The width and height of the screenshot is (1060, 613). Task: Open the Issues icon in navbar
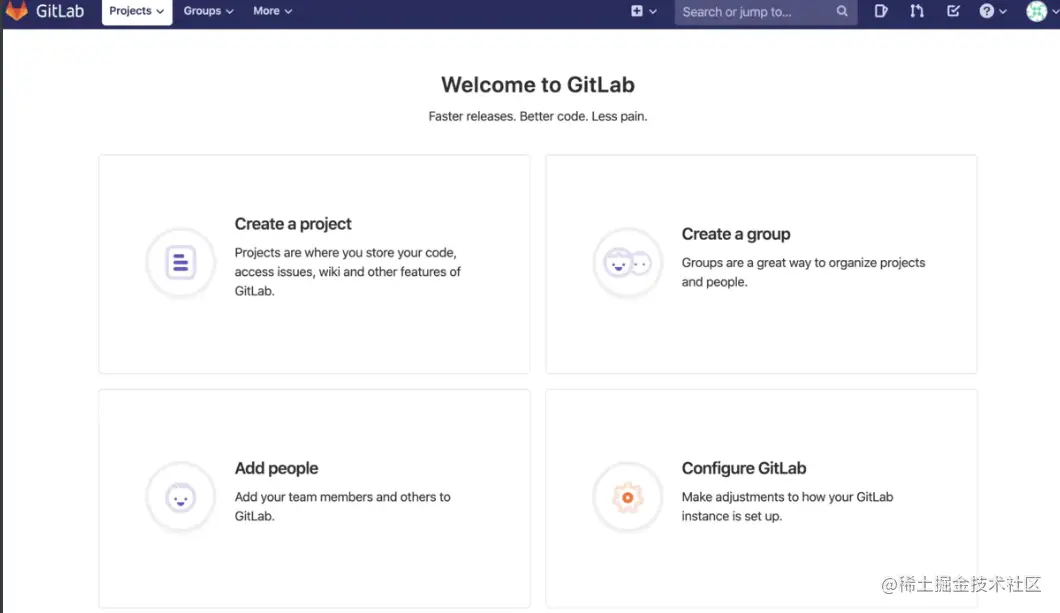(881, 12)
